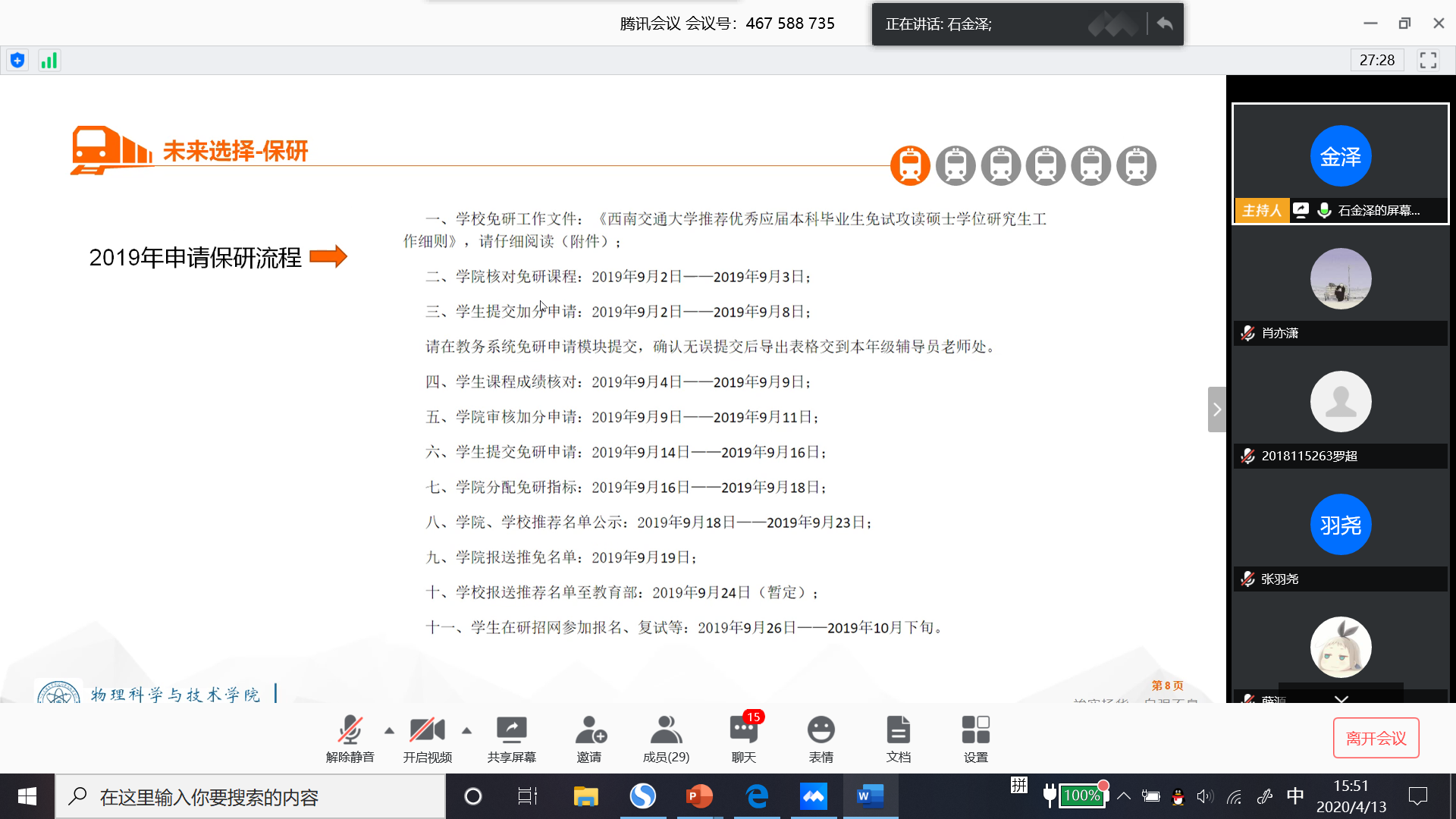Open the members (29) list
This screenshot has height=819, width=1456.
(x=666, y=739)
